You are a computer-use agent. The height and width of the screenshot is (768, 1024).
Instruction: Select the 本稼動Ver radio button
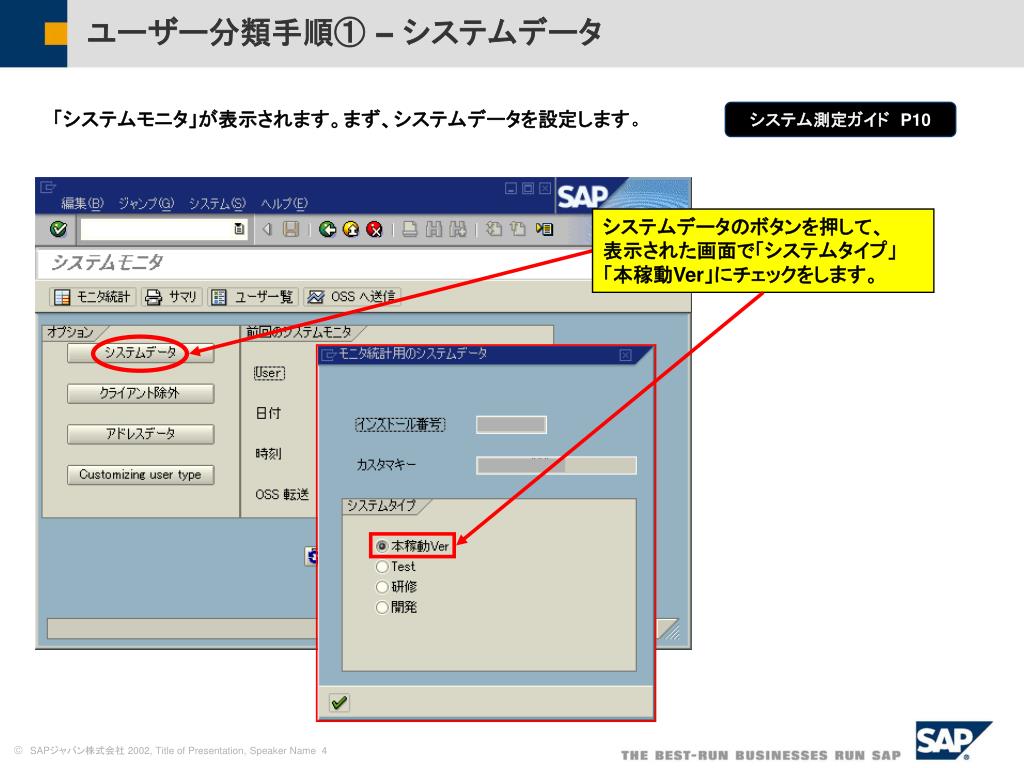pyautogui.click(x=382, y=546)
